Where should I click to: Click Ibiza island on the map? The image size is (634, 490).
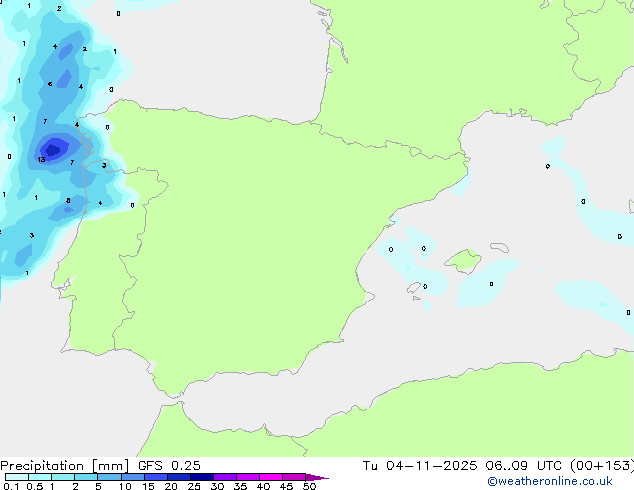[414, 287]
